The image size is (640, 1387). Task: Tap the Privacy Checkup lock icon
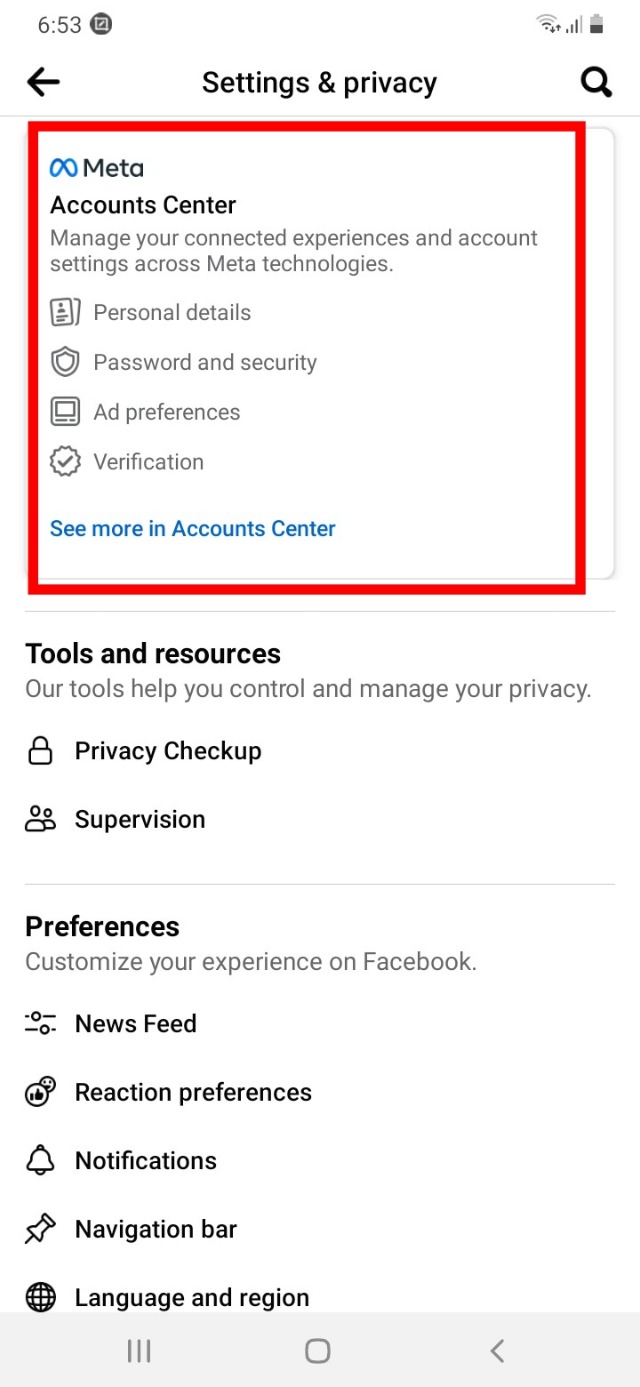(x=40, y=751)
